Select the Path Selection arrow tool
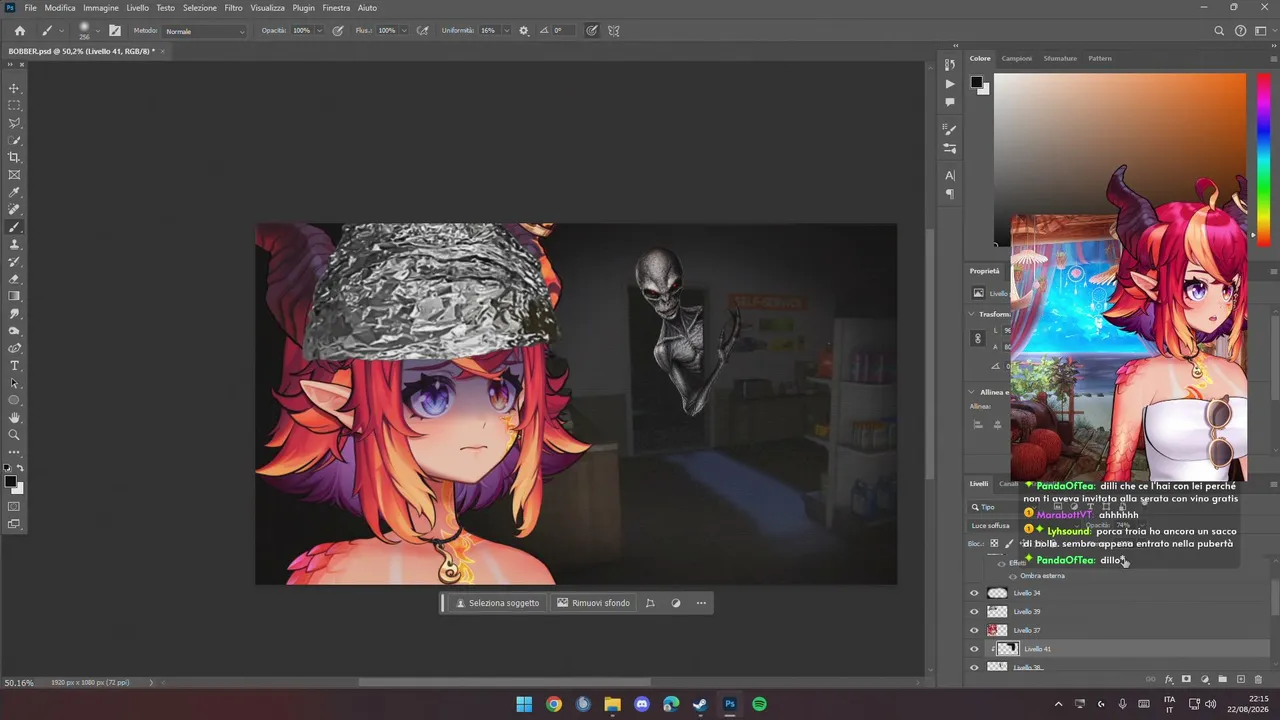Viewport: 1280px width, 720px height. [x=14, y=383]
